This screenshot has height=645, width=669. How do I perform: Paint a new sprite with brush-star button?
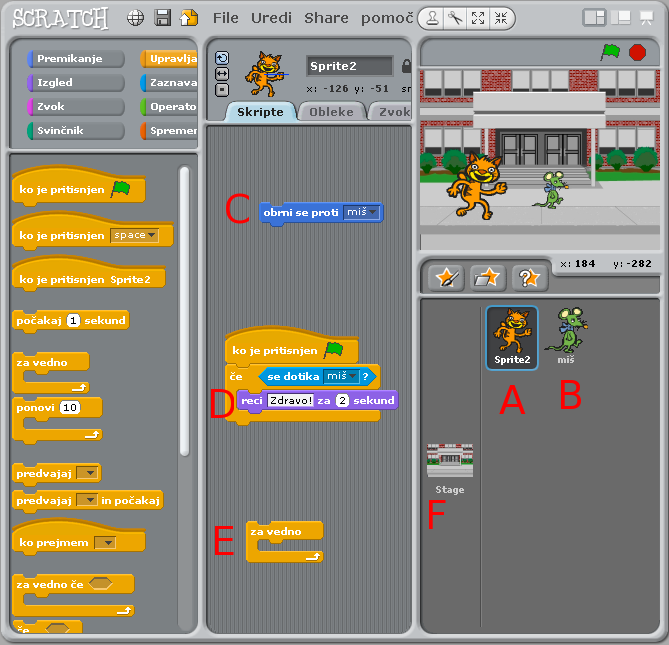tap(445, 277)
